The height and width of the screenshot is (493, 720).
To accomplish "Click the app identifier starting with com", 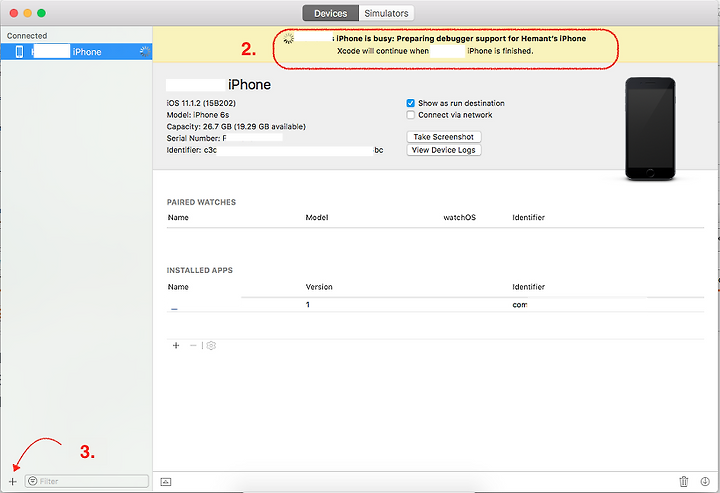I will 520,305.
